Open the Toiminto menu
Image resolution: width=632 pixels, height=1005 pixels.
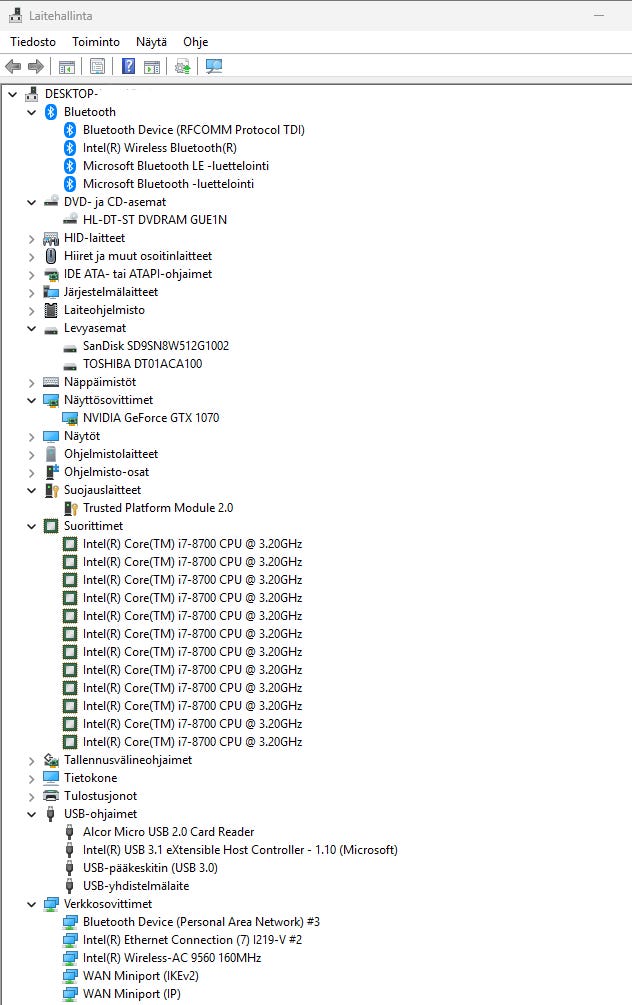96,42
